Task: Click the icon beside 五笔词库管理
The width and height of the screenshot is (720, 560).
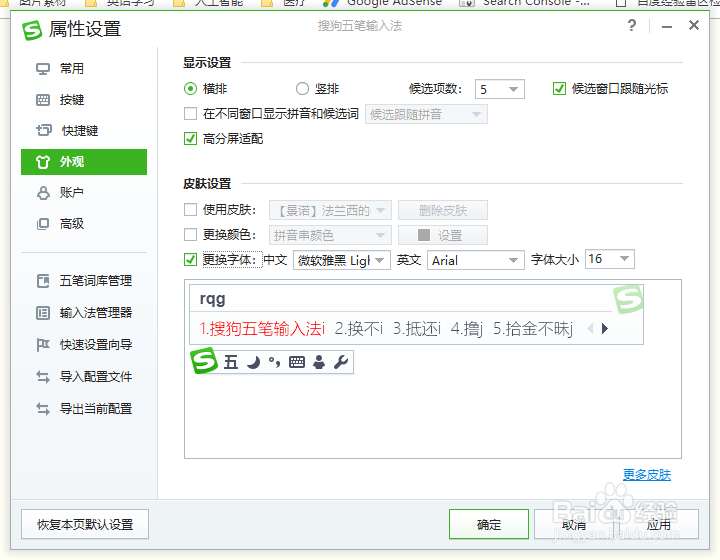Action: coord(43,280)
